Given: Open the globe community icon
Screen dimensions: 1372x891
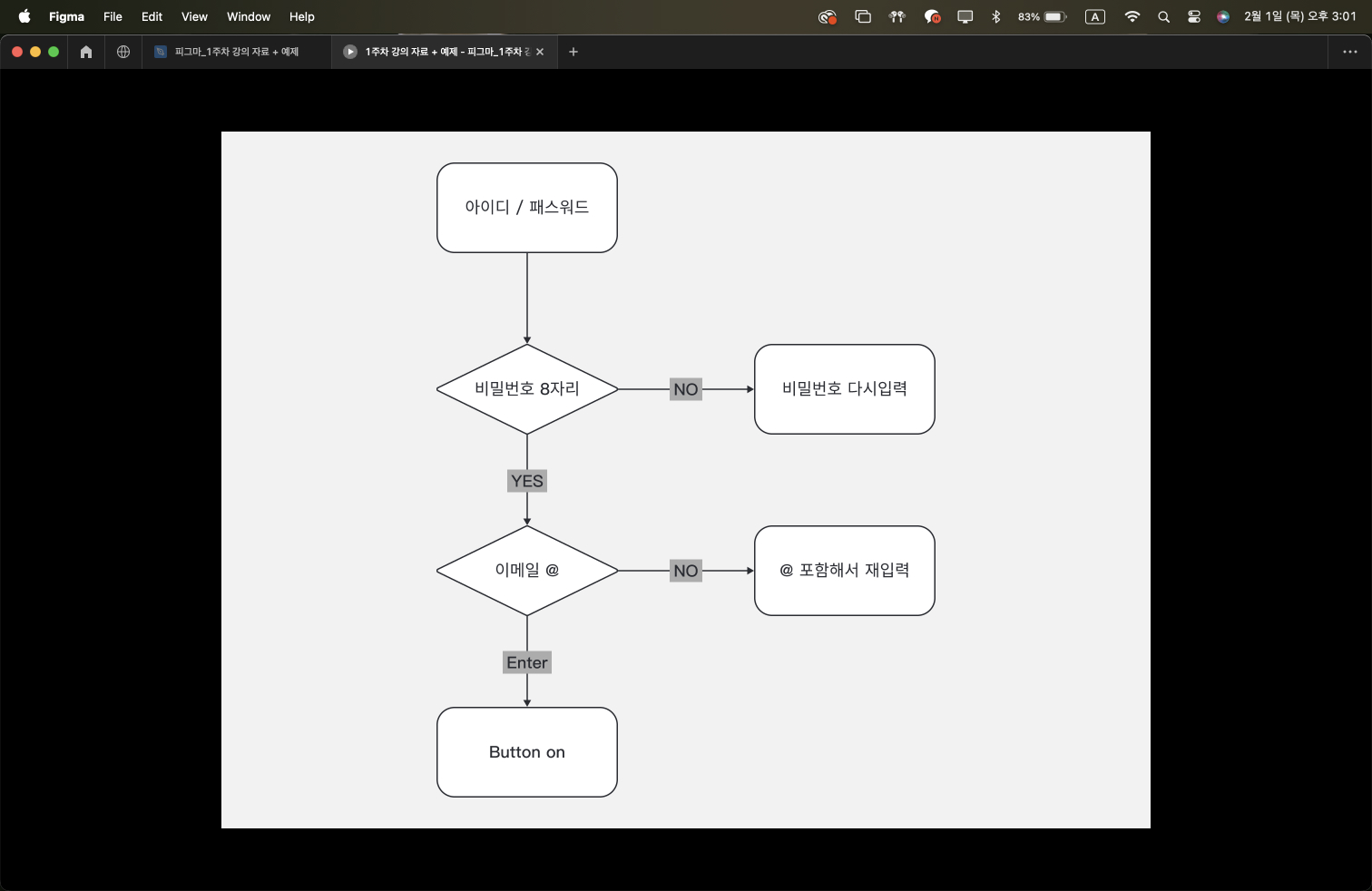Looking at the screenshot, I should coord(123,52).
